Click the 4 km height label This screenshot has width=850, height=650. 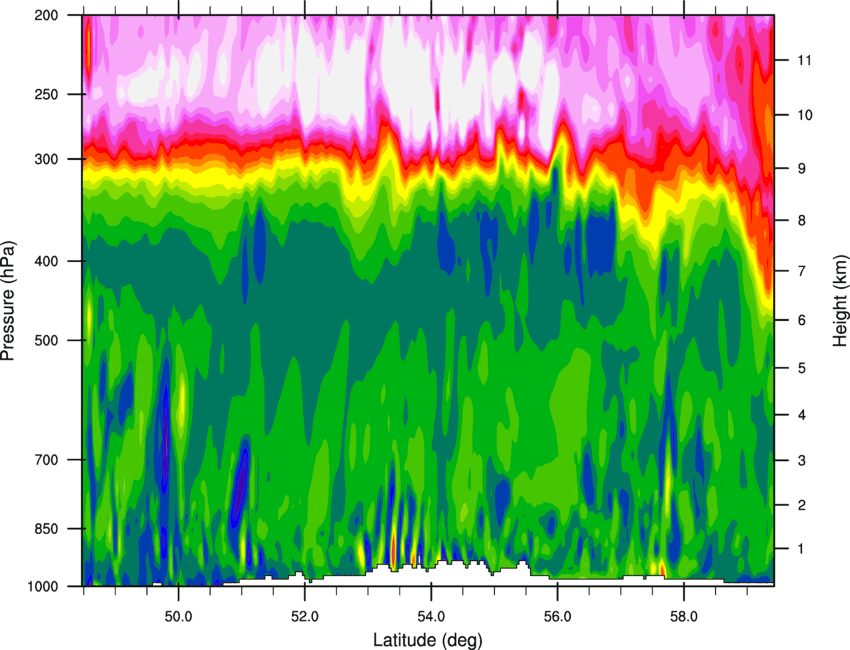(802, 415)
